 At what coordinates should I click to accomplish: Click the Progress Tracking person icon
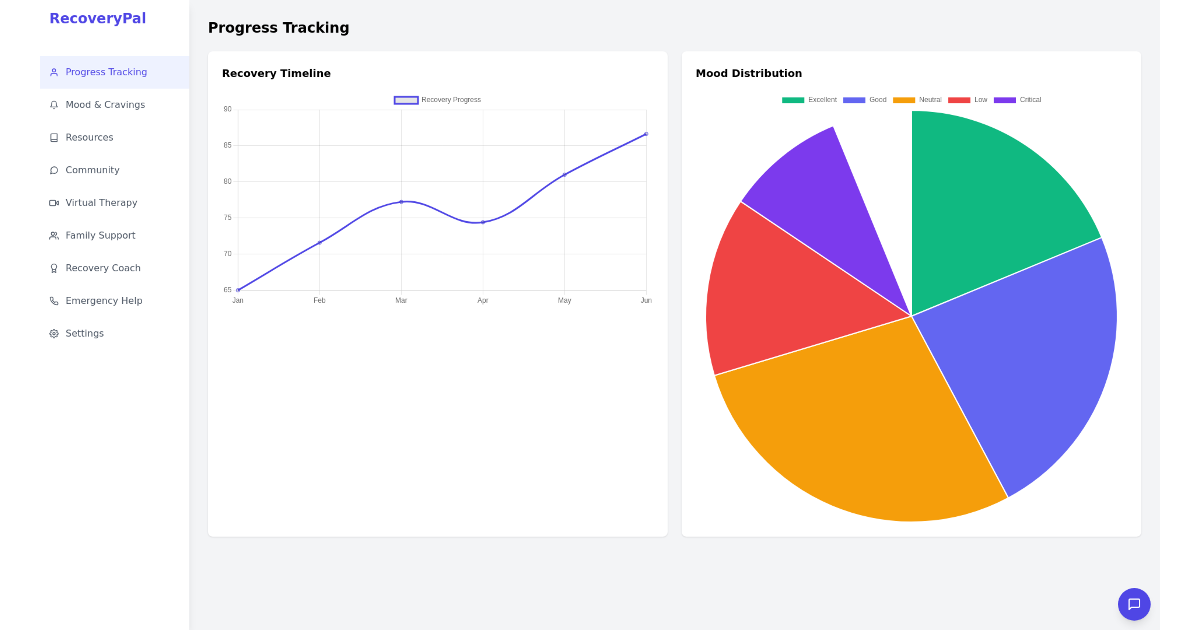(53, 72)
